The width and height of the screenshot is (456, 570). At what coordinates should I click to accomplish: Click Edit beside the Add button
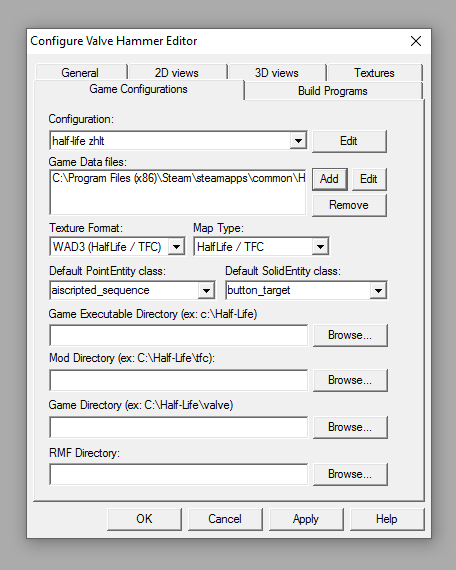[369, 179]
